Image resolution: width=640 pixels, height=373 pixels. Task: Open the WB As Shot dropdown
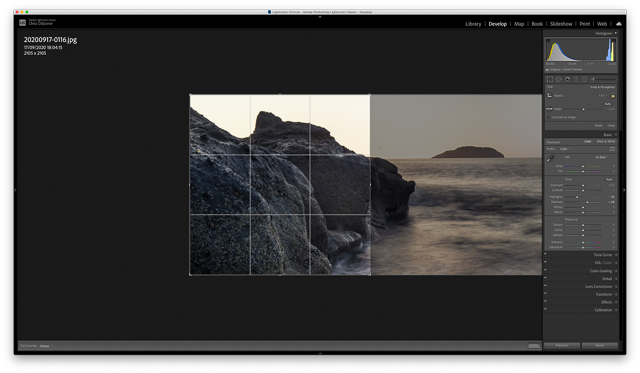pyautogui.click(x=602, y=157)
